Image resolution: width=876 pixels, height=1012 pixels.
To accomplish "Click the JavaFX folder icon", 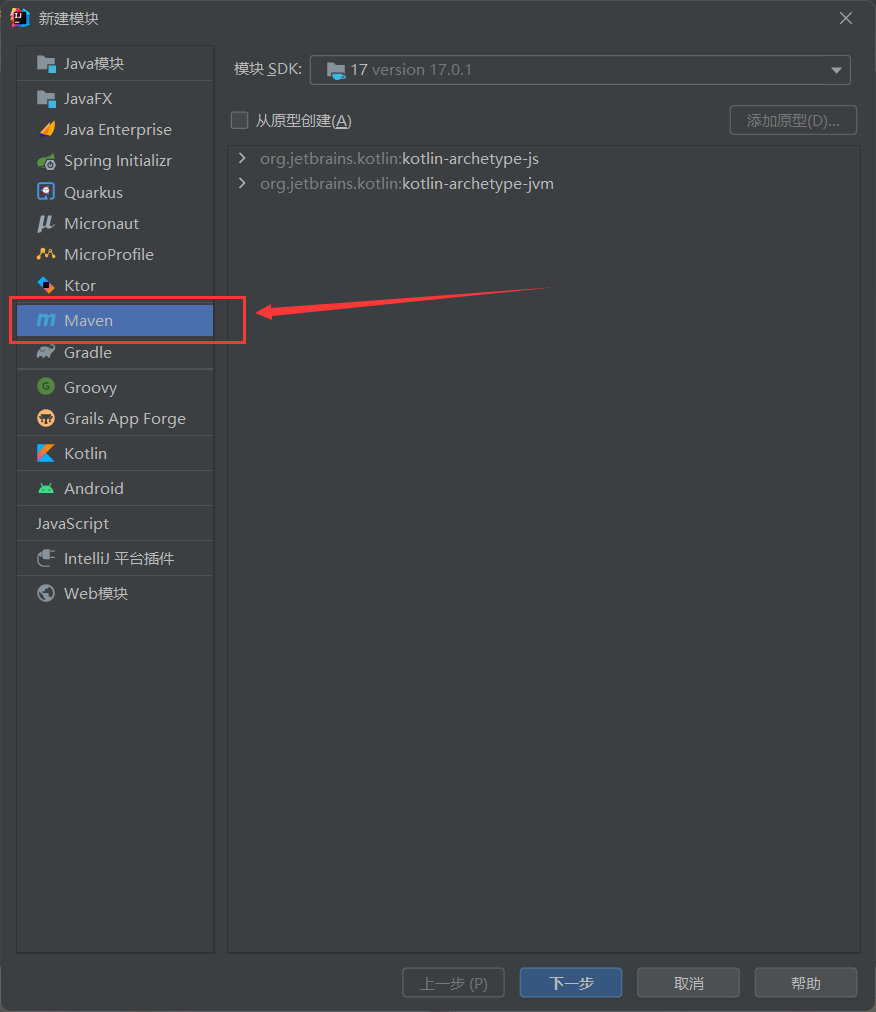I will [46, 98].
